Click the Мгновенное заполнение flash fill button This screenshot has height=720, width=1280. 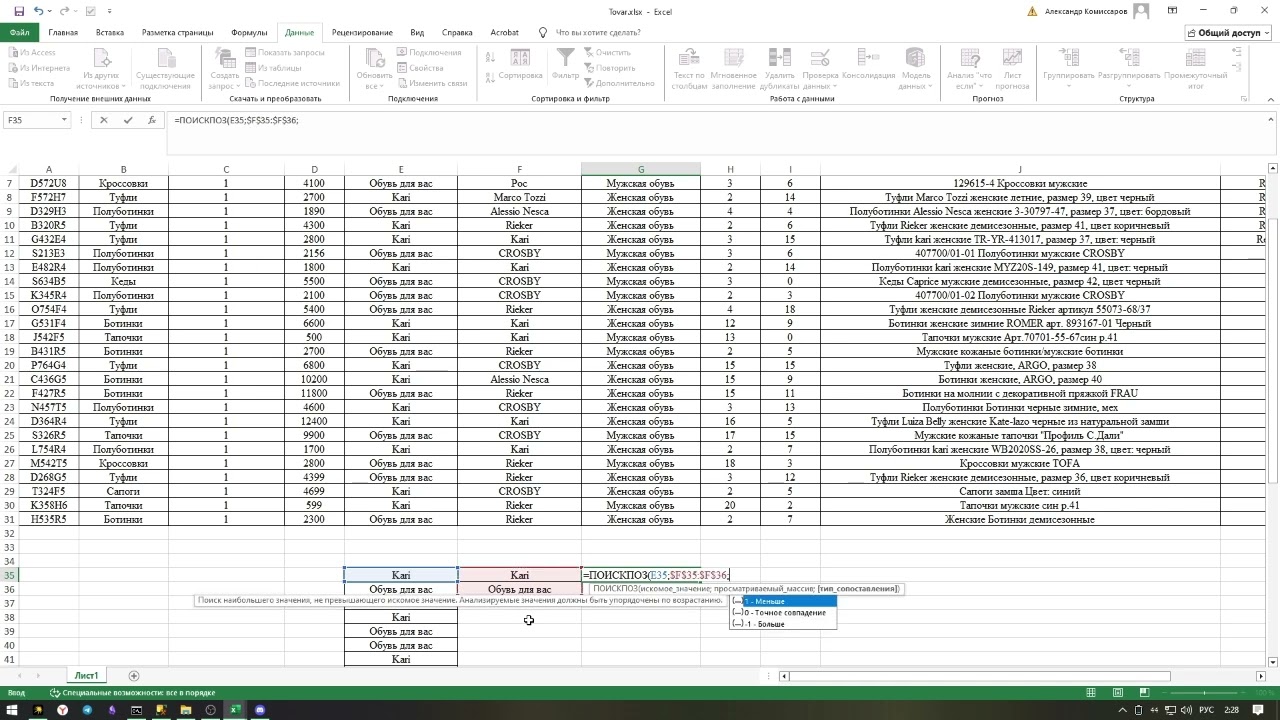point(734,68)
